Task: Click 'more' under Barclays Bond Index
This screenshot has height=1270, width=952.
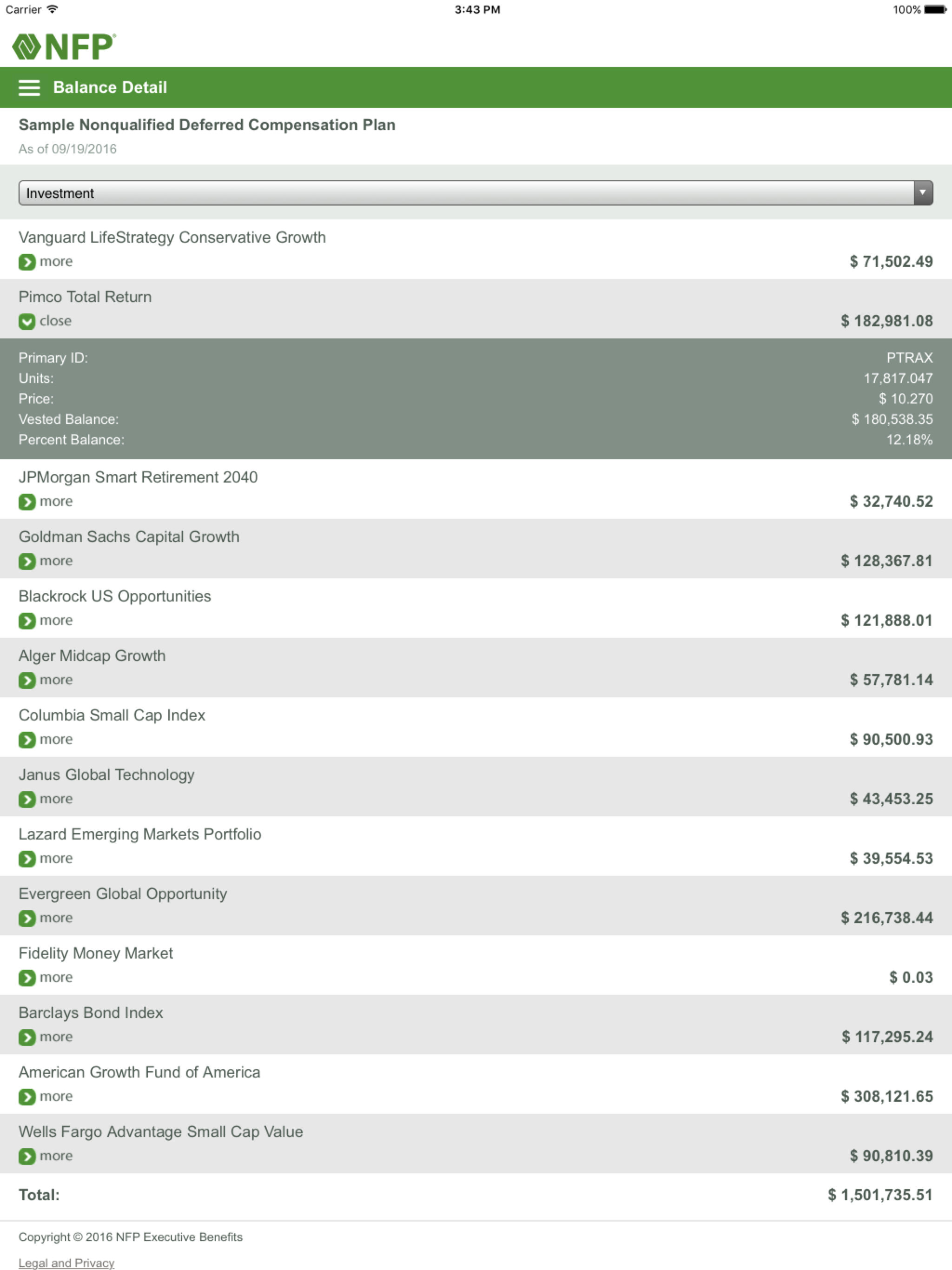Action: click(x=56, y=1037)
